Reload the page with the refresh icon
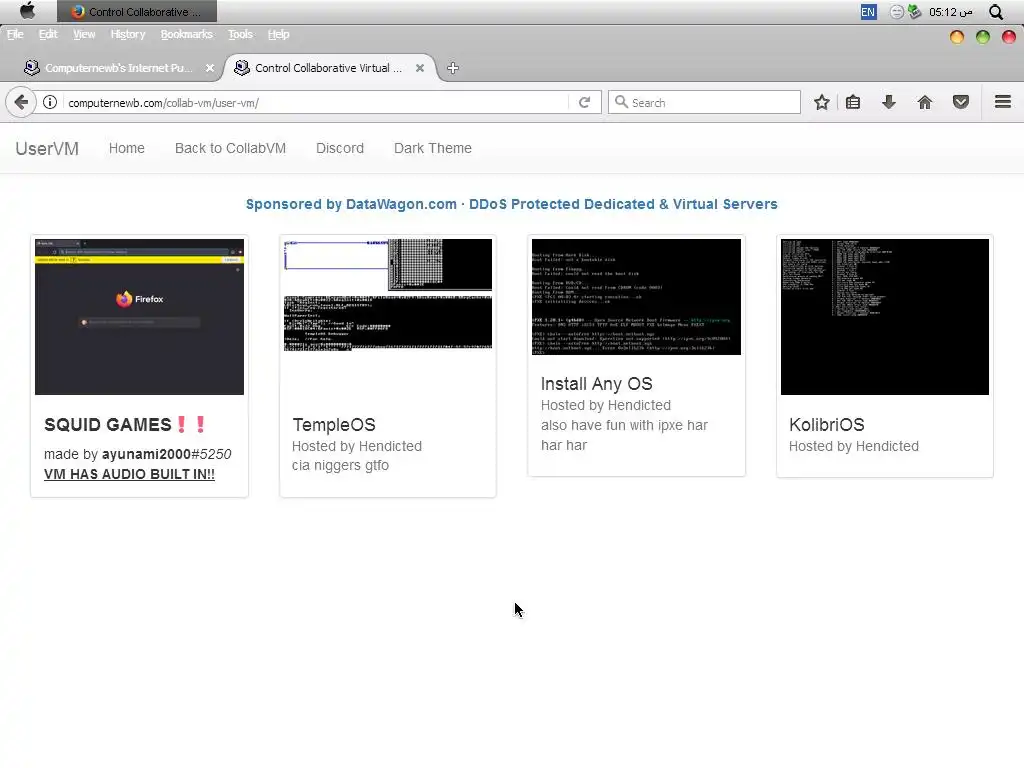The width and height of the screenshot is (1024, 768). coord(584,103)
